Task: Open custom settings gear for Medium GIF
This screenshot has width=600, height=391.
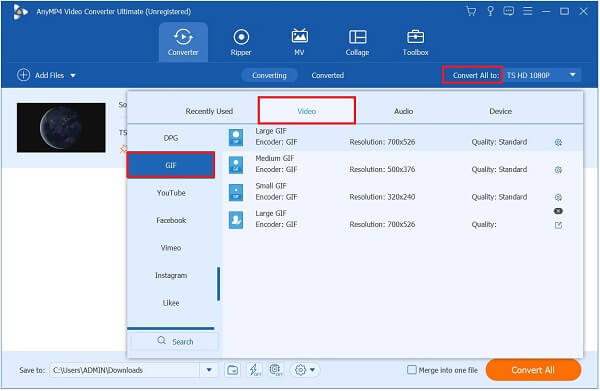Action: [558, 169]
